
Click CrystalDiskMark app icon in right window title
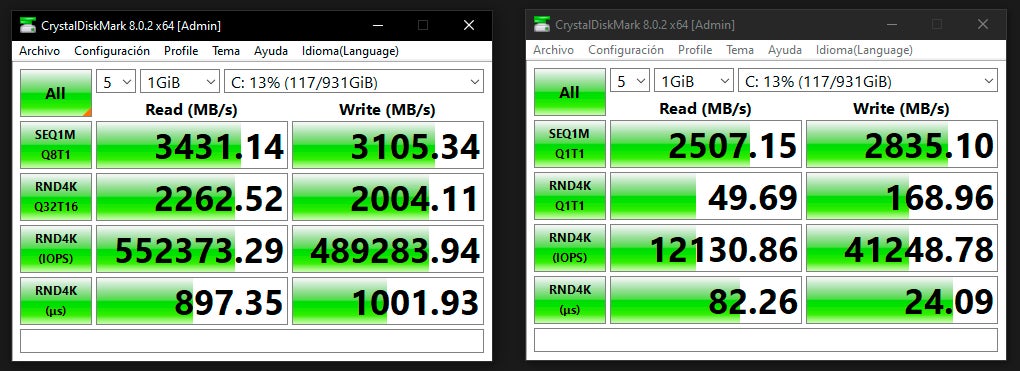542,25
